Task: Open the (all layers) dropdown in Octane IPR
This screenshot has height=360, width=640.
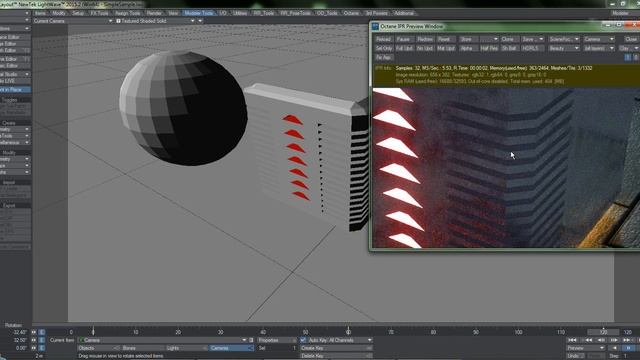Action: click(x=599, y=48)
